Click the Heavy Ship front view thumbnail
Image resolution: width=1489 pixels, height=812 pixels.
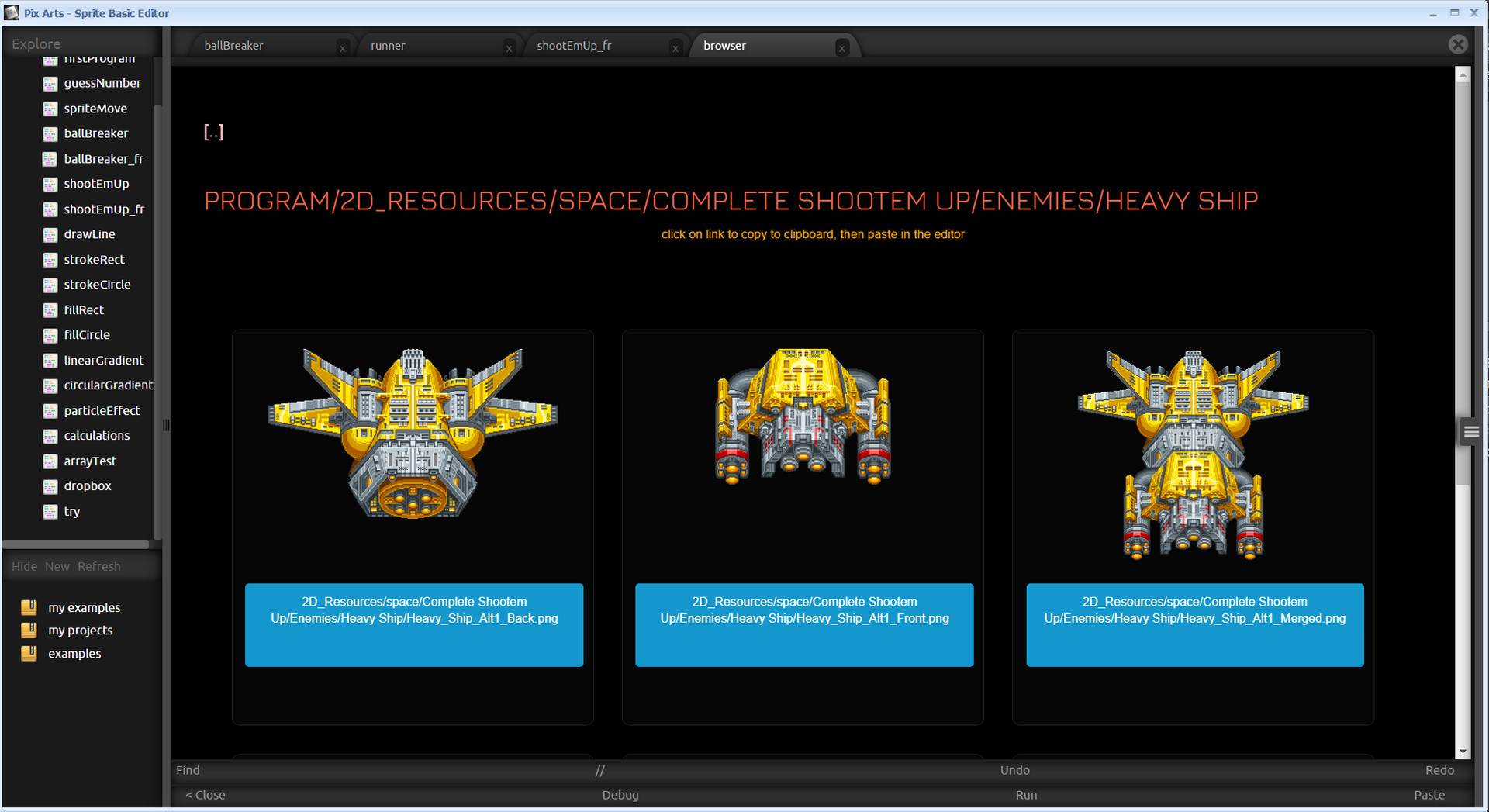[803, 416]
